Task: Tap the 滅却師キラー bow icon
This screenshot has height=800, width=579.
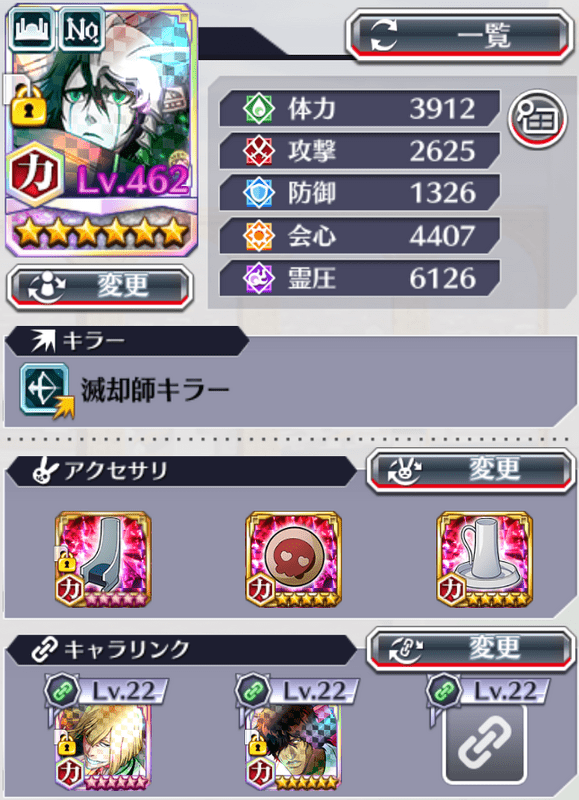Action: 46,390
